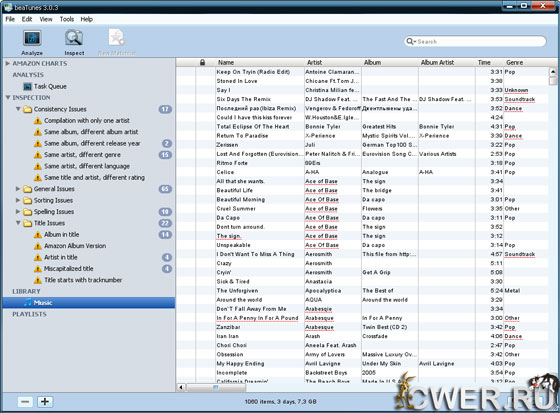Select the Task Queue item
Viewport: 560px width, 413px height.
coord(50,86)
